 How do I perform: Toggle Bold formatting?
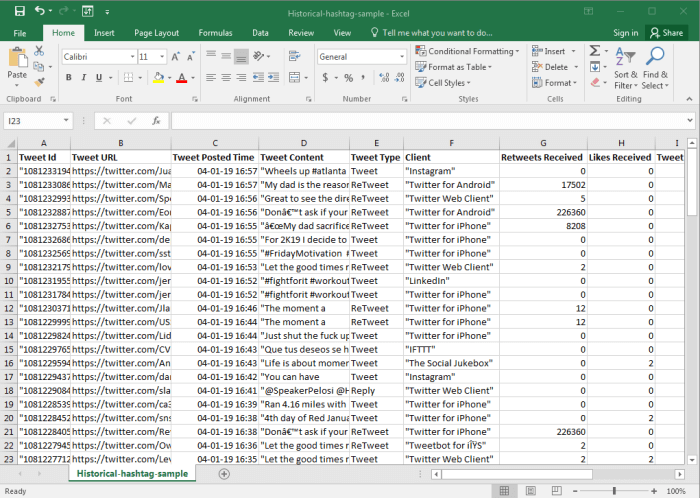click(68, 78)
